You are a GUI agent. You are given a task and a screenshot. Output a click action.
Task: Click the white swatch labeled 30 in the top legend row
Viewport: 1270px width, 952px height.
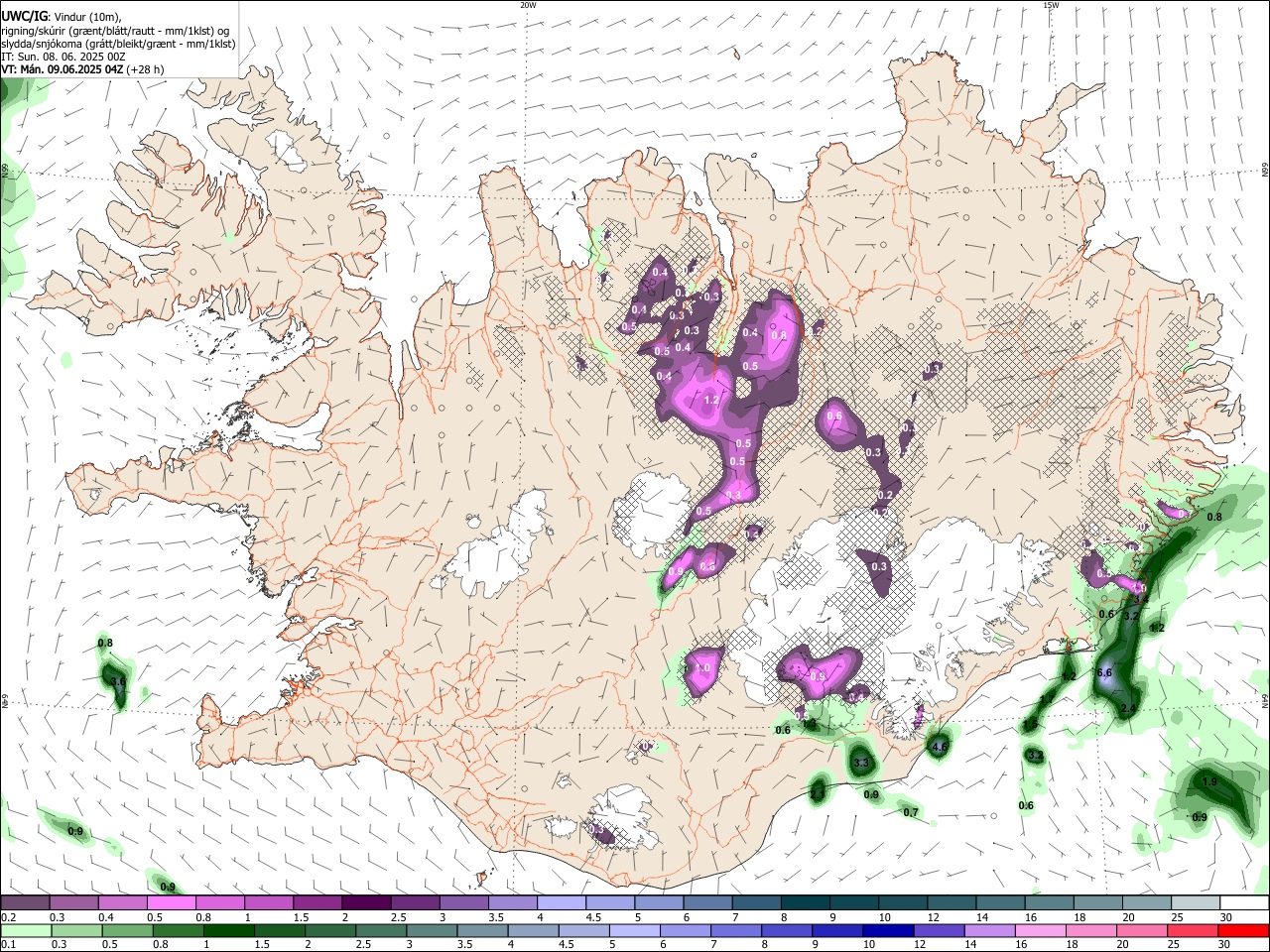1243,903
